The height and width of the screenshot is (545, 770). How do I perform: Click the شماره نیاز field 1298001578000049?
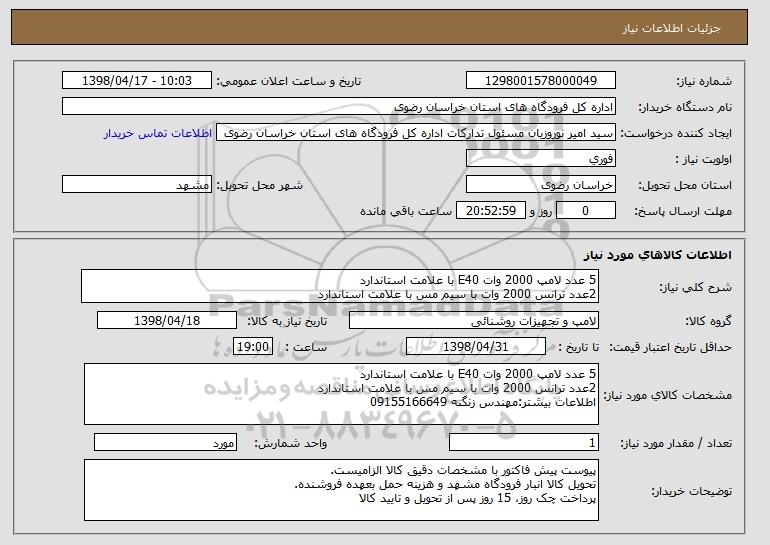(541, 81)
